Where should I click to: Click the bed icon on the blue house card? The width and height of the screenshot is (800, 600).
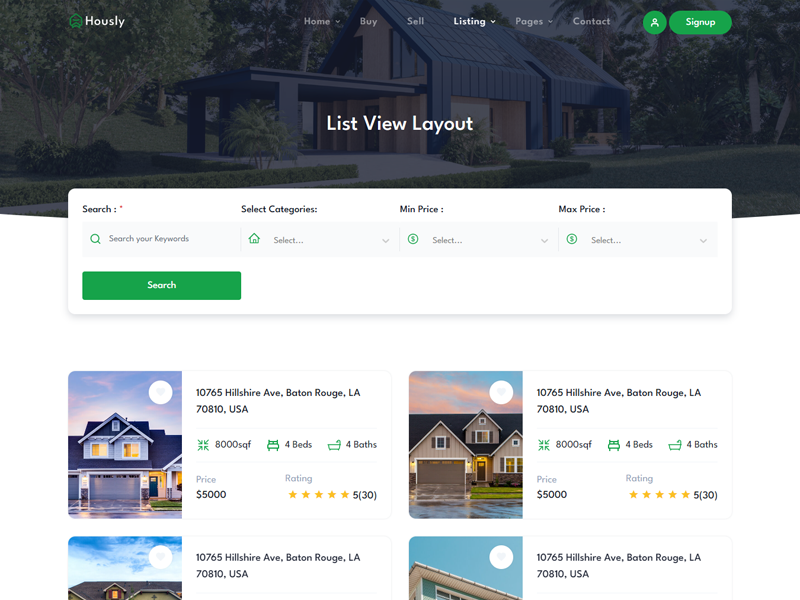(273, 445)
